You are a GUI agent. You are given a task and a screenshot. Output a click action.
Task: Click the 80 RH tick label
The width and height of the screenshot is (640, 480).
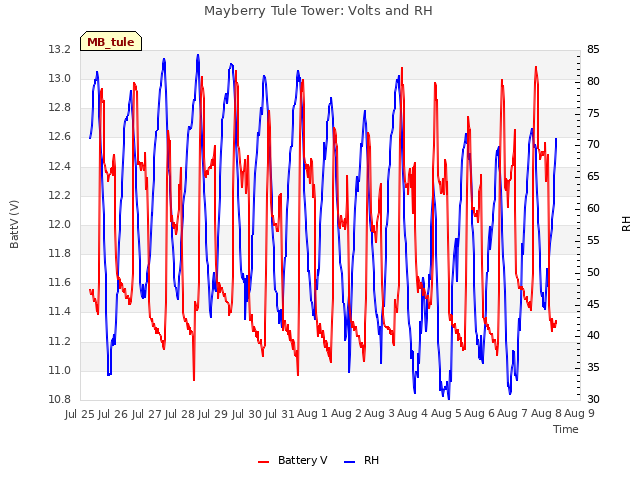click(x=593, y=82)
